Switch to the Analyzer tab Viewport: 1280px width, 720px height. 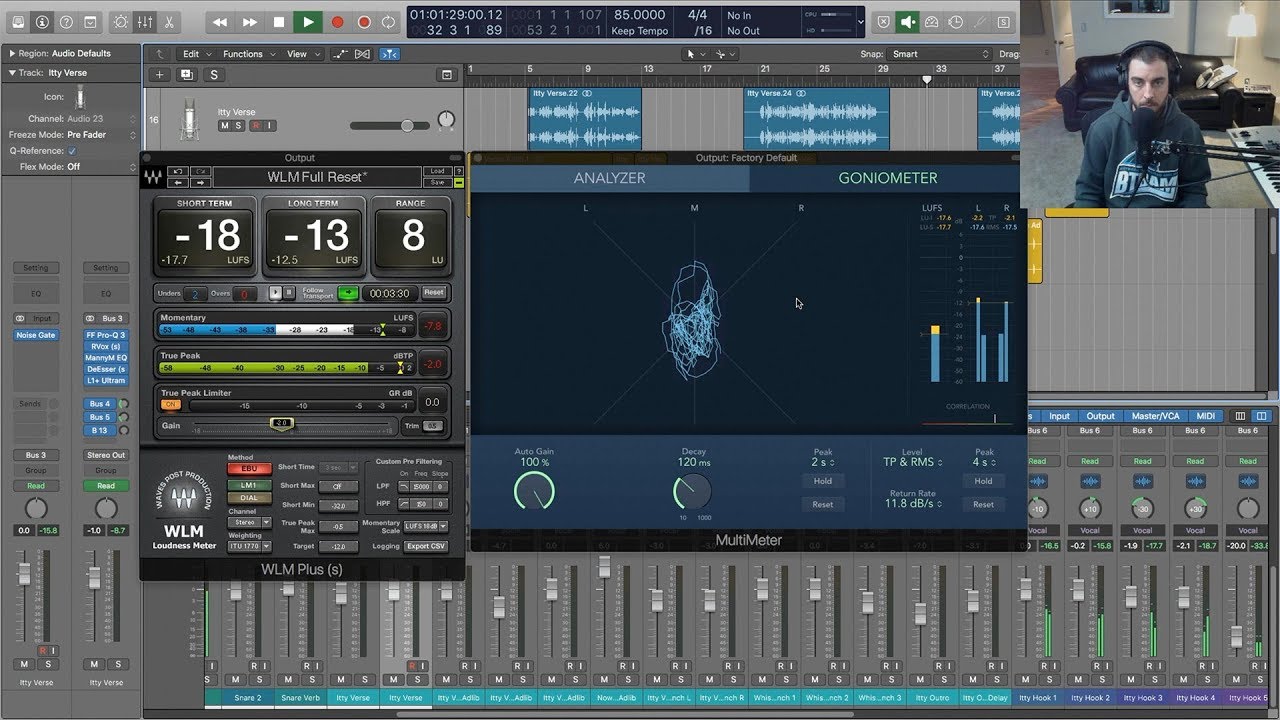point(609,178)
